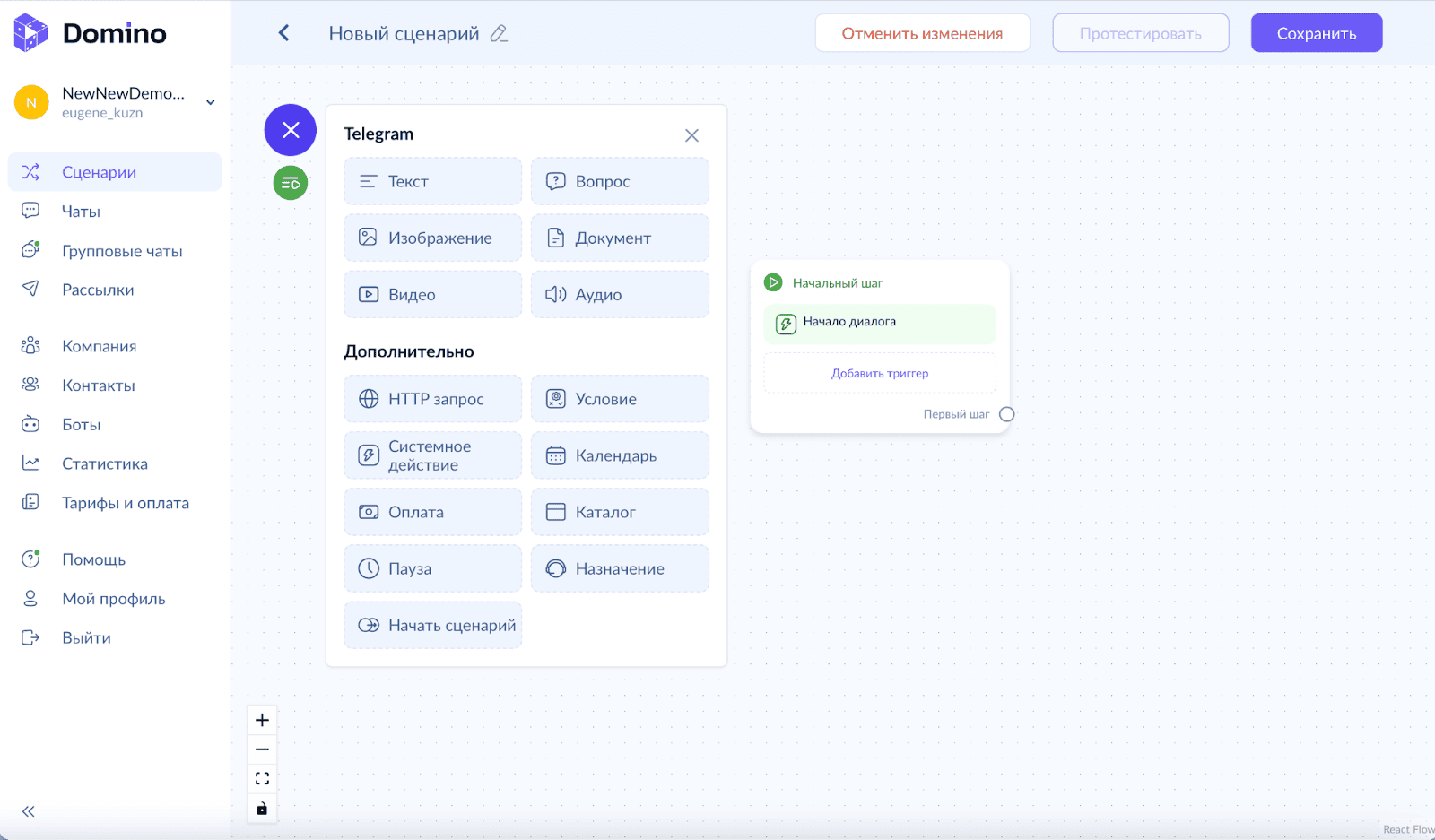Screen dimensions: 1435x840
Task: Click the Статистика chart icon
Action: (30, 463)
